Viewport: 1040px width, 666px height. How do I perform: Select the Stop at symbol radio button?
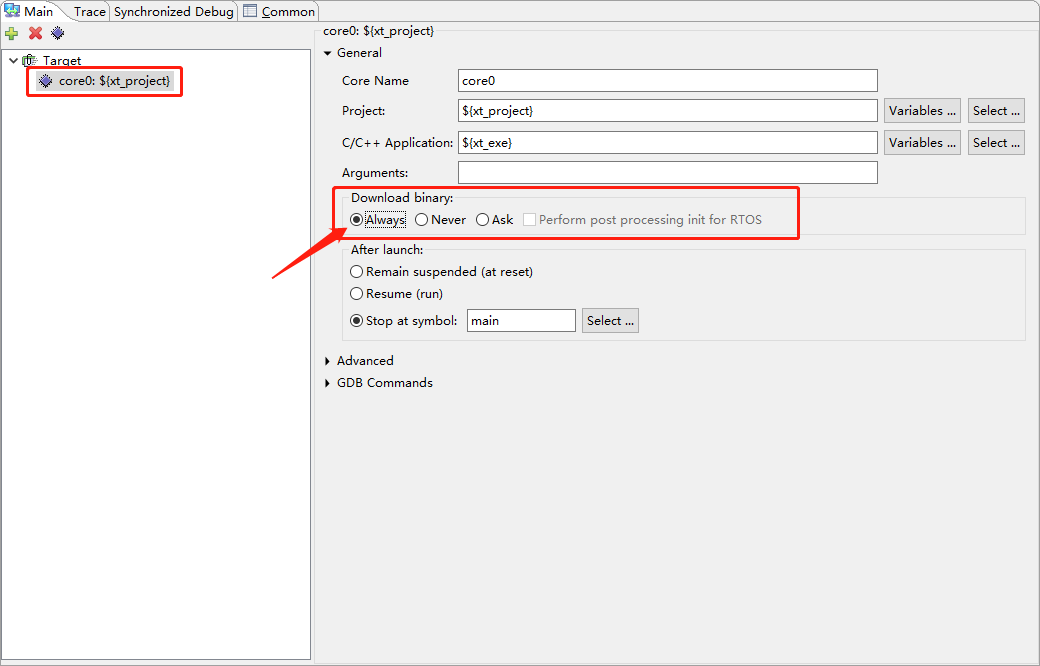pos(357,321)
